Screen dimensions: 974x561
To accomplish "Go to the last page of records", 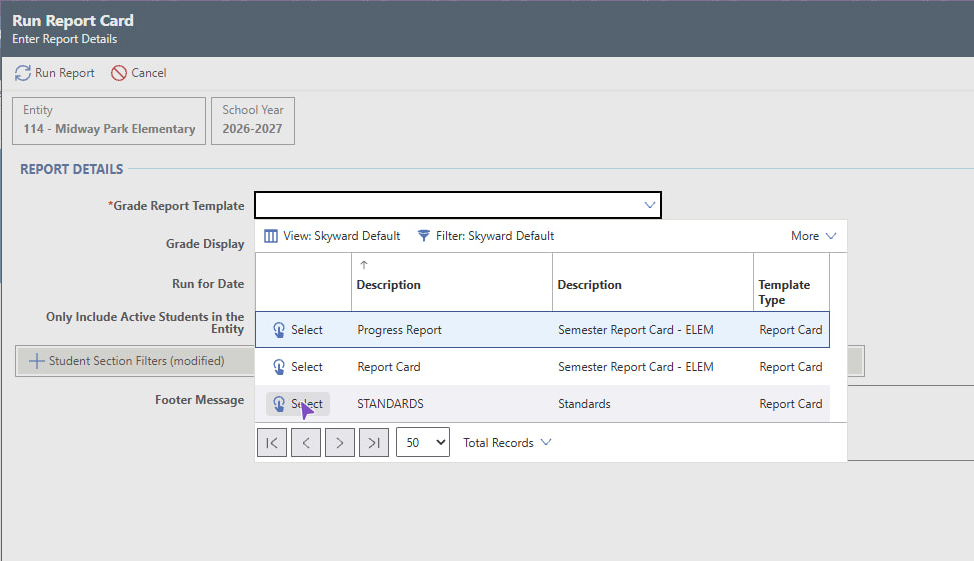I will pos(374,442).
